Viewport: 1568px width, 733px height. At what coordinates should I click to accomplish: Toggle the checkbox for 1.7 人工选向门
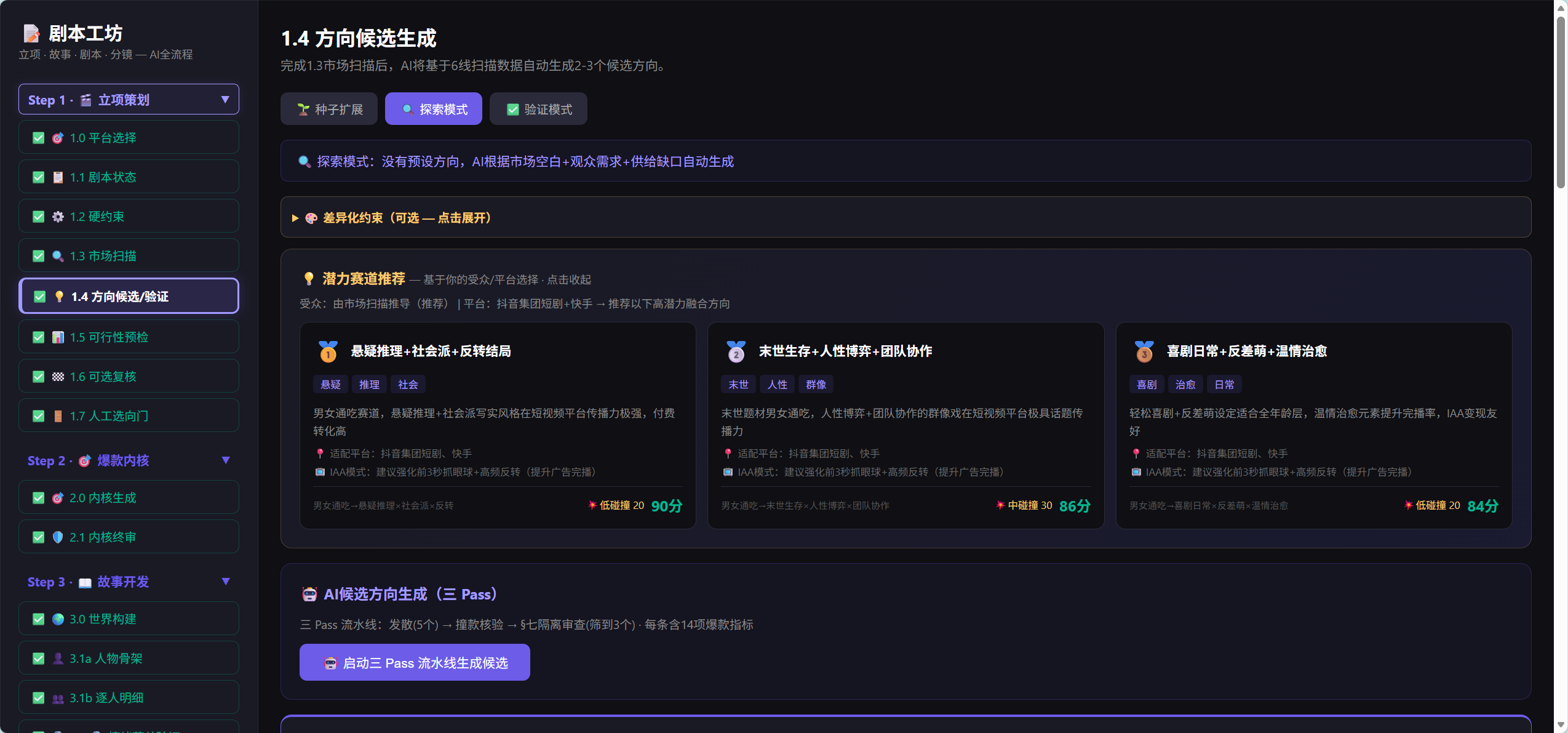coord(39,416)
